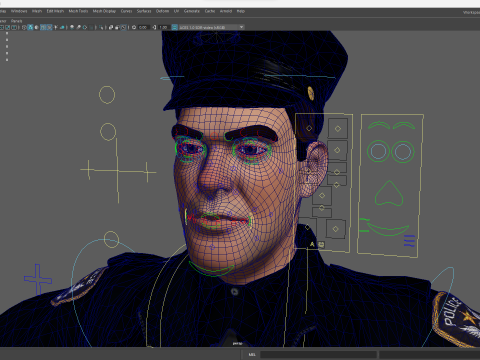This screenshot has height=360, width=480.
Task: Open the Edit Mesh menu
Action: pos(55,11)
